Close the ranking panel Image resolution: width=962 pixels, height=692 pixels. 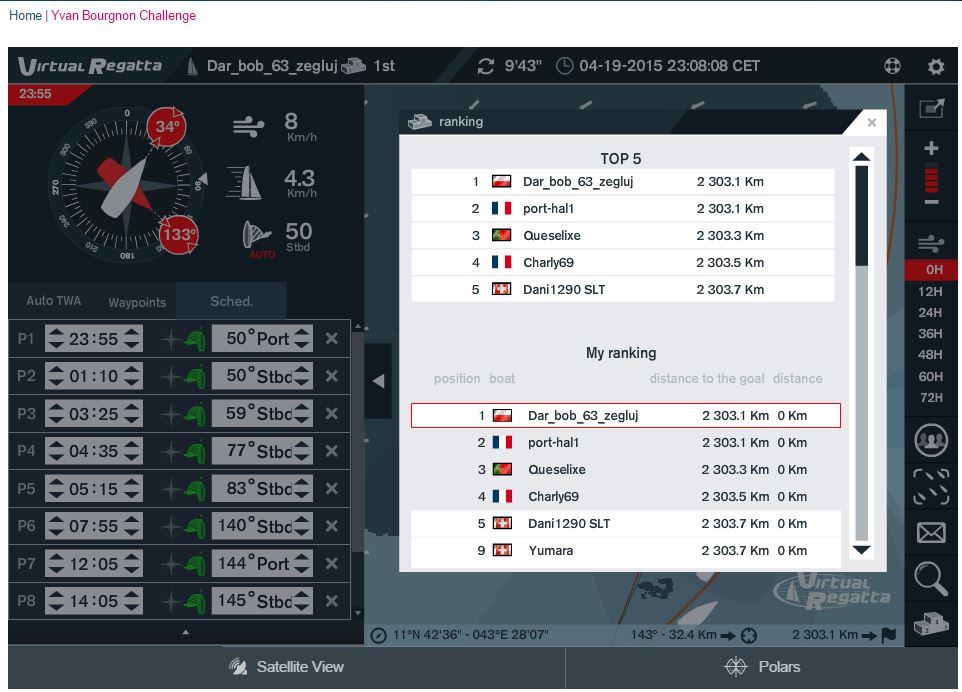pyautogui.click(x=872, y=123)
